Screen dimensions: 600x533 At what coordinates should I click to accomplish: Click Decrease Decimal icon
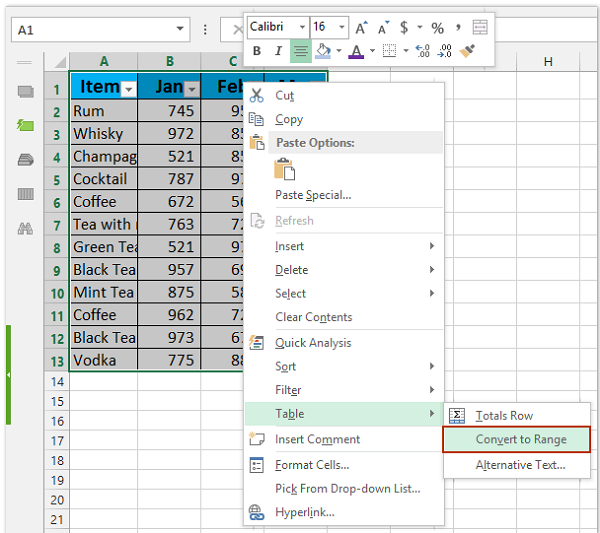click(445, 51)
